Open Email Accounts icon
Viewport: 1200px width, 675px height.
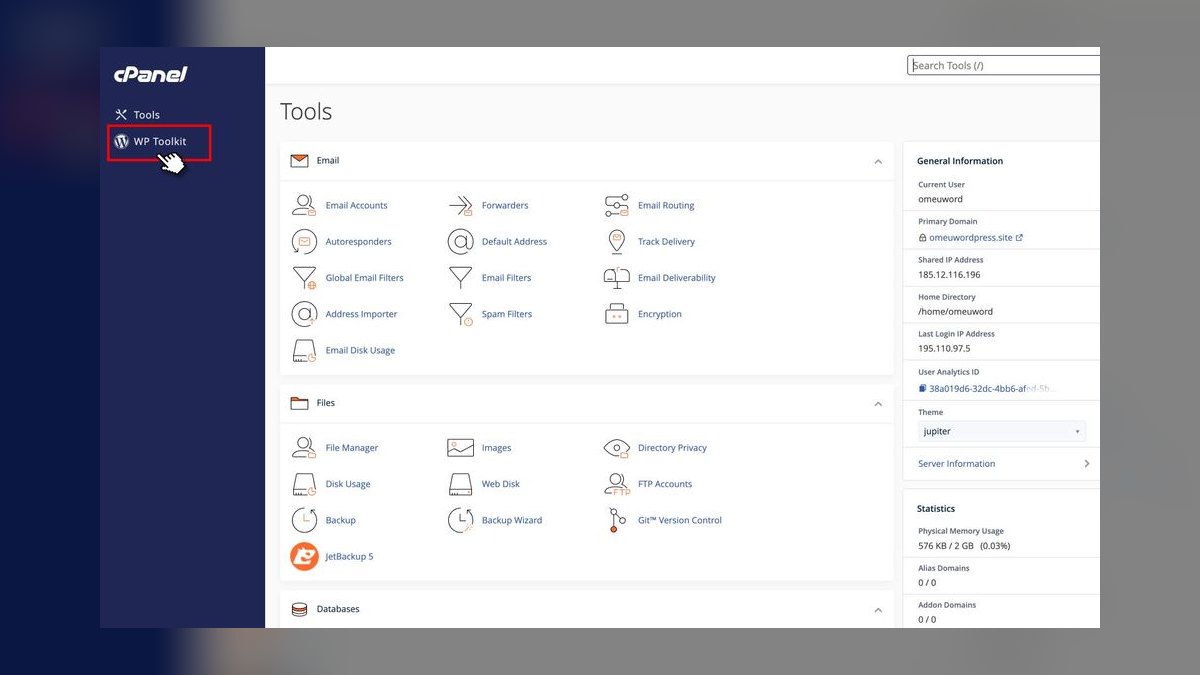tap(304, 205)
